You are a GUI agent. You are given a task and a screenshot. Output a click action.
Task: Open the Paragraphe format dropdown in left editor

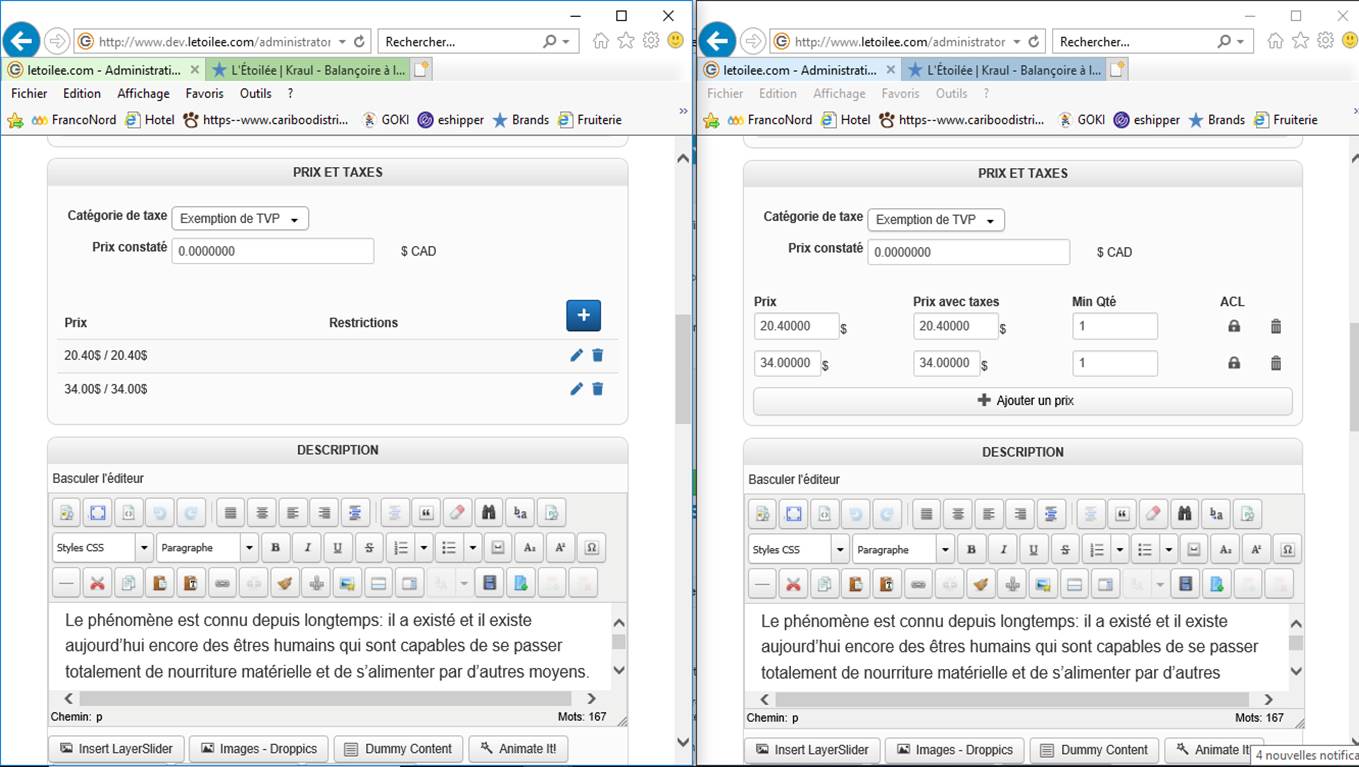[x=207, y=548]
